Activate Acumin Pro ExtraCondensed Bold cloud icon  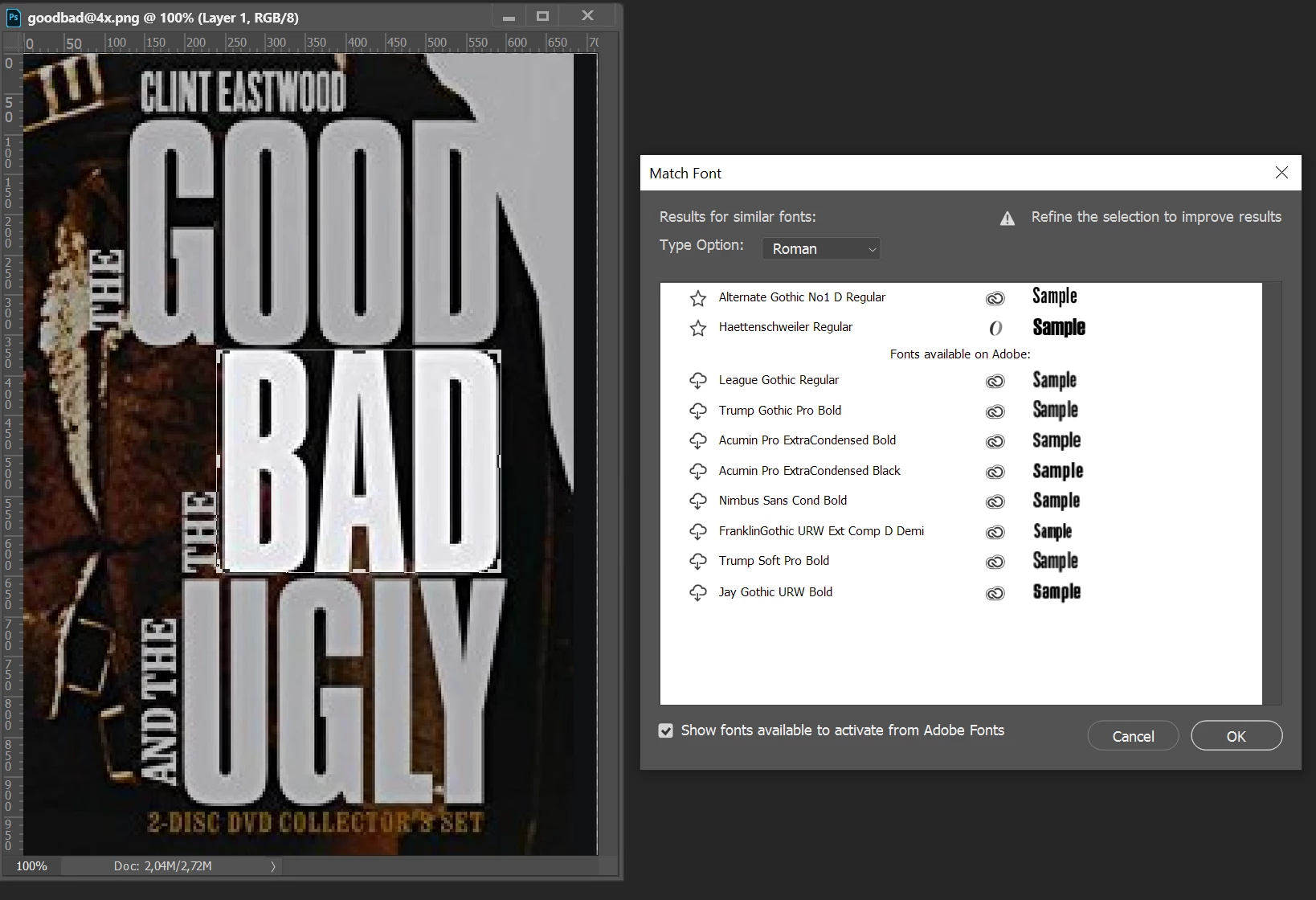[698, 441]
